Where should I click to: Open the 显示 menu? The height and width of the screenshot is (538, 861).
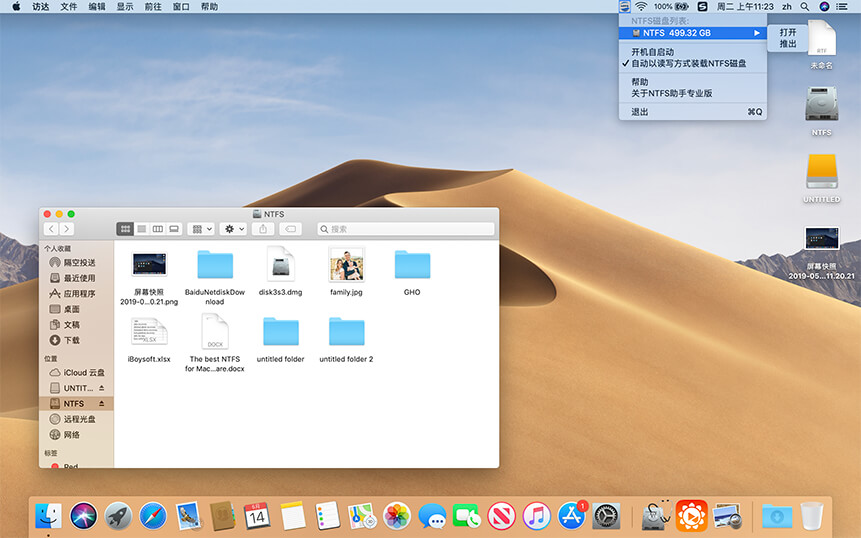coord(125,7)
